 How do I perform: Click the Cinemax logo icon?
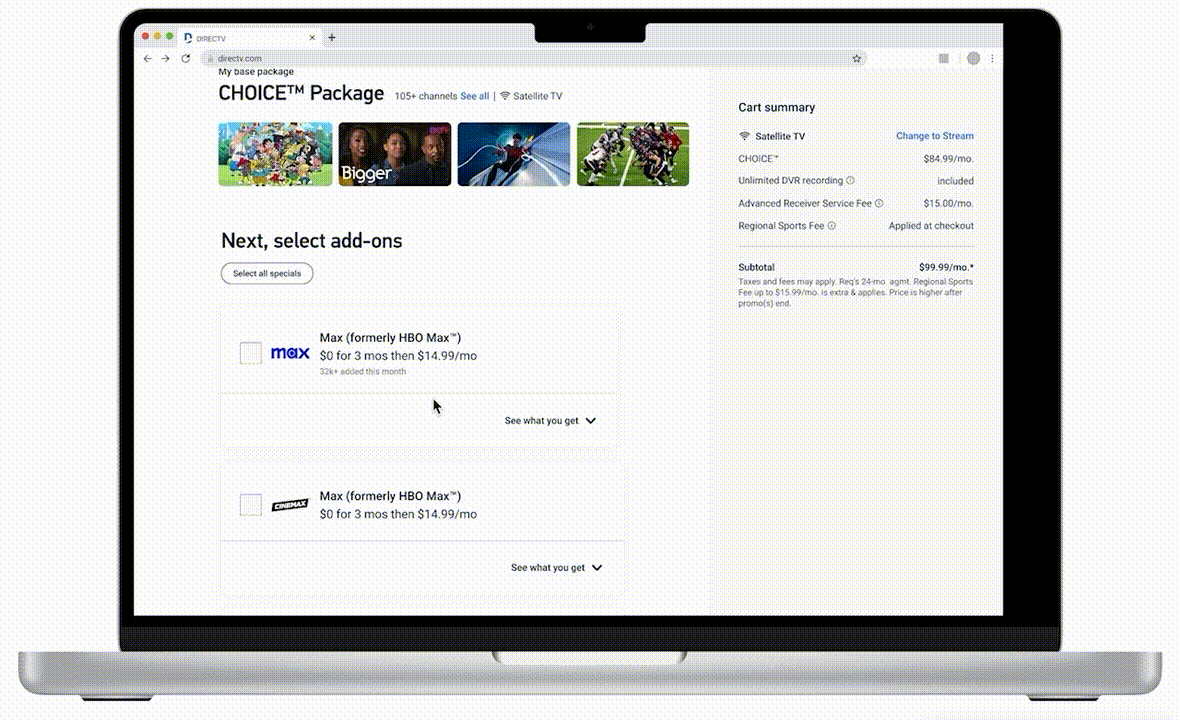(290, 505)
